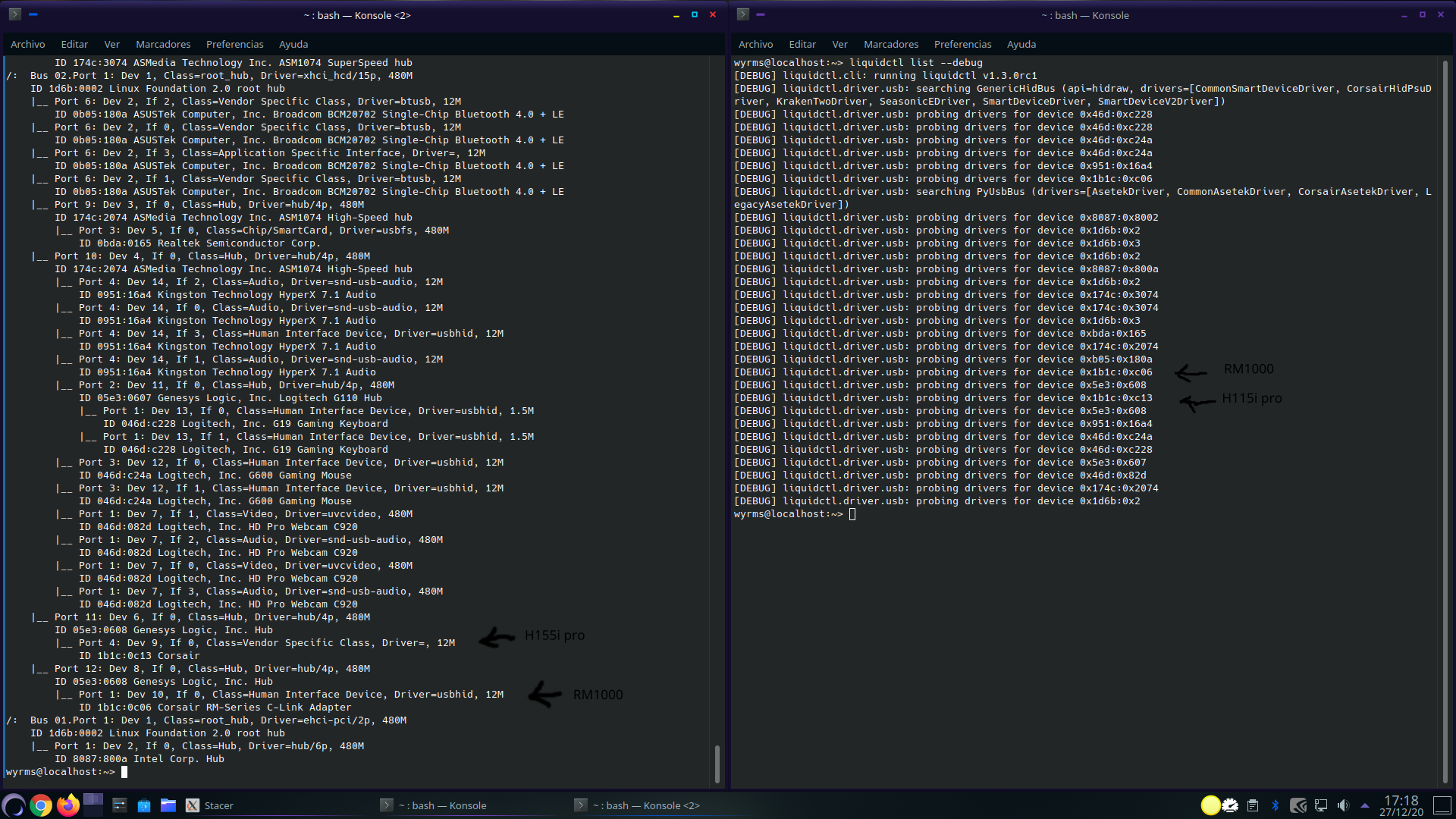Click the Stacer taskbar entry
The image size is (1456, 819).
click(219, 805)
